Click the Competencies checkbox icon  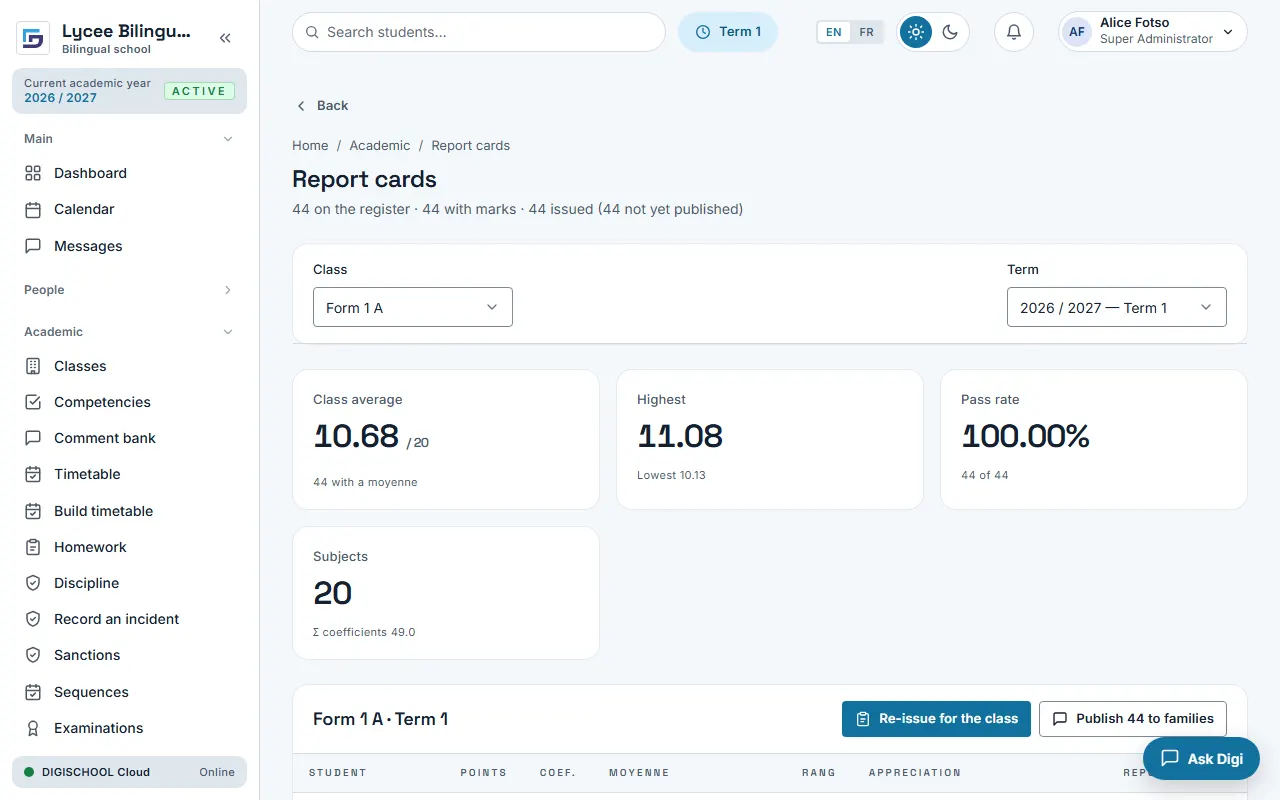click(x=33, y=402)
